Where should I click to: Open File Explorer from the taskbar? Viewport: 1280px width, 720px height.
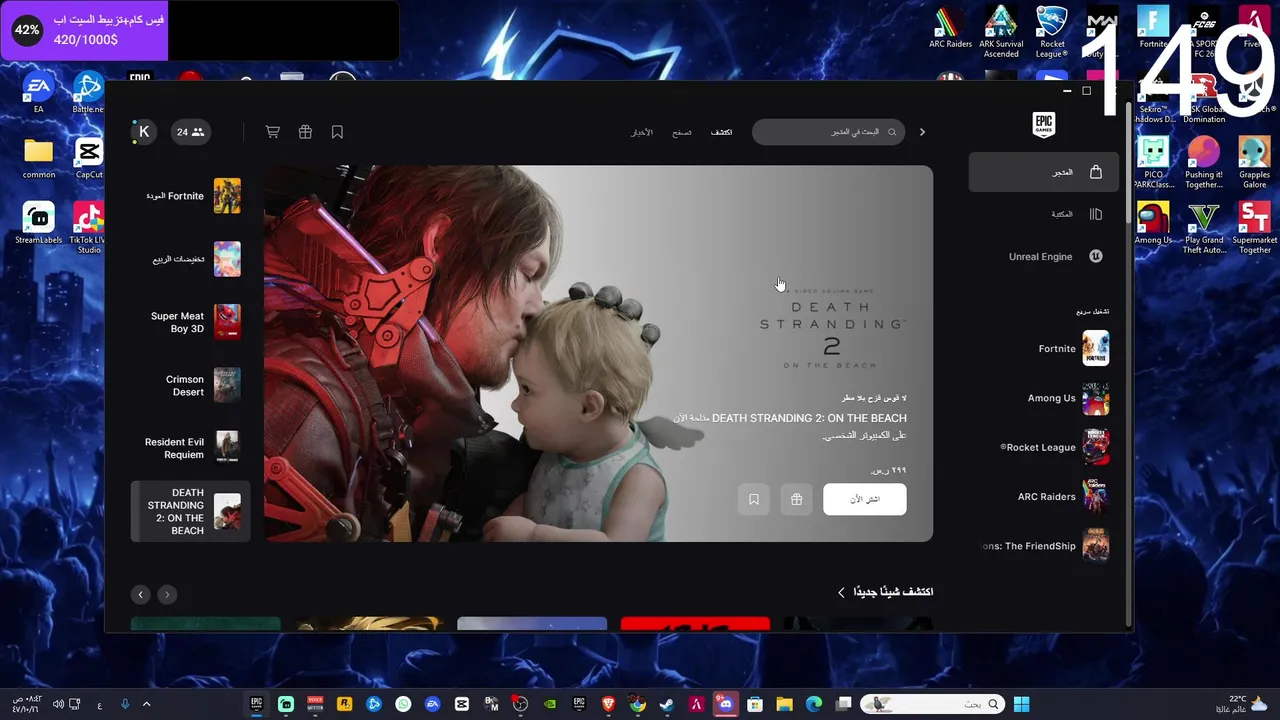pyautogui.click(x=784, y=704)
